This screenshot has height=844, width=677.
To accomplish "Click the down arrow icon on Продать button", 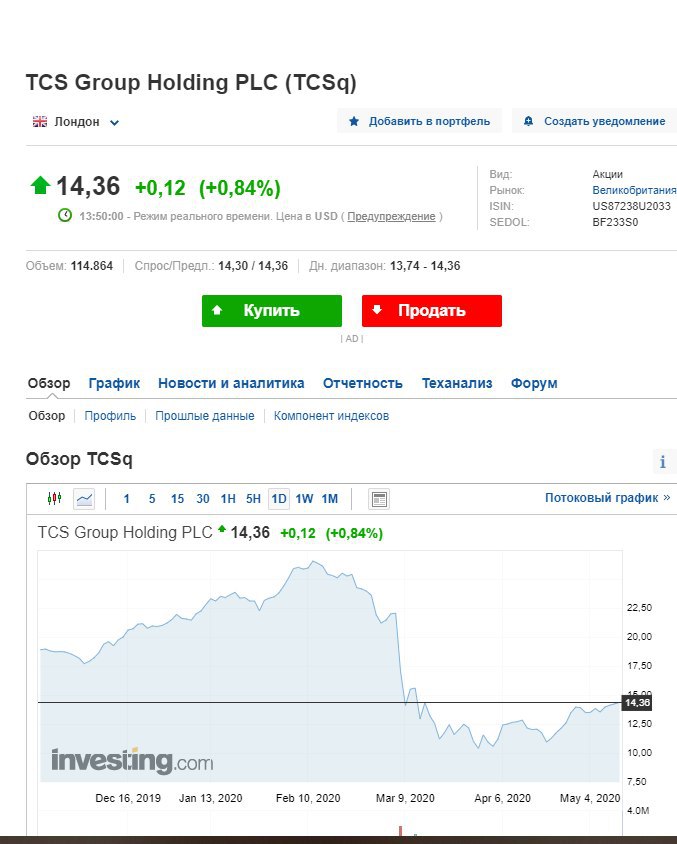I will 377,310.
